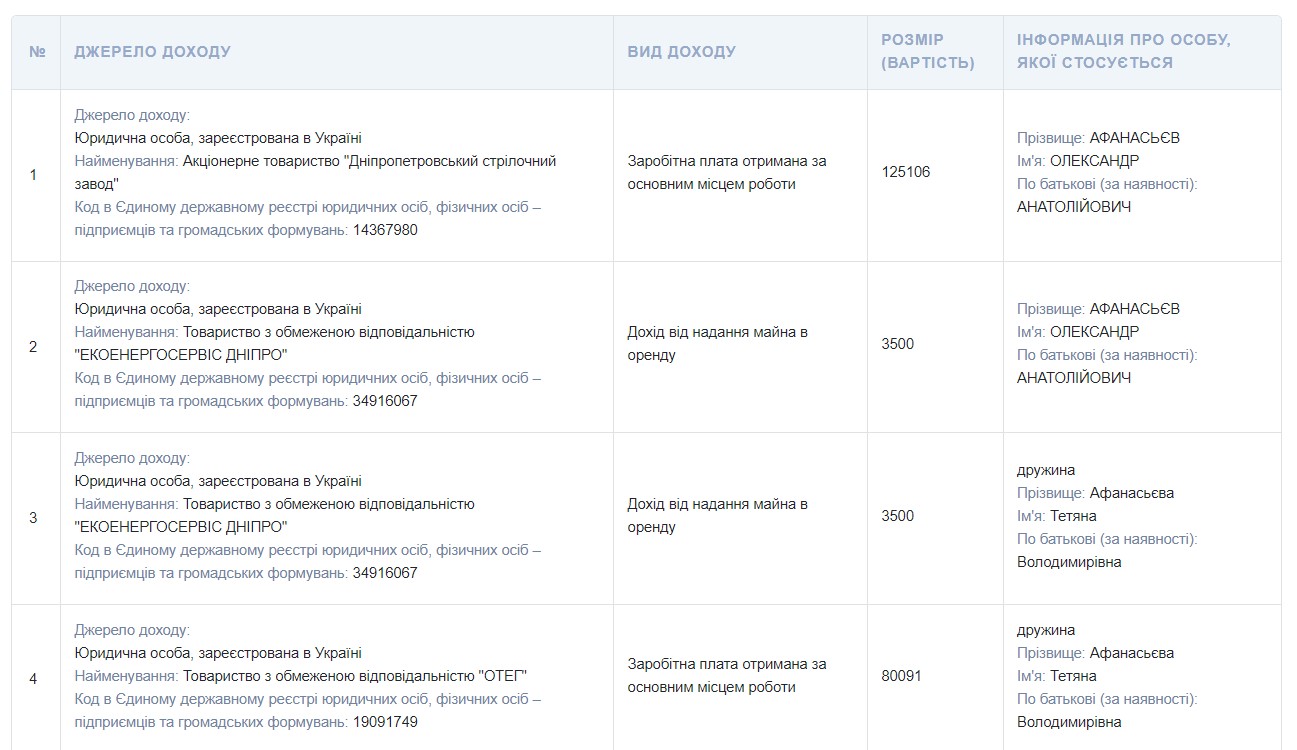This screenshot has height=750, width=1297.
Task: Click registry code 14367980
Action: pyautogui.click(x=385, y=230)
